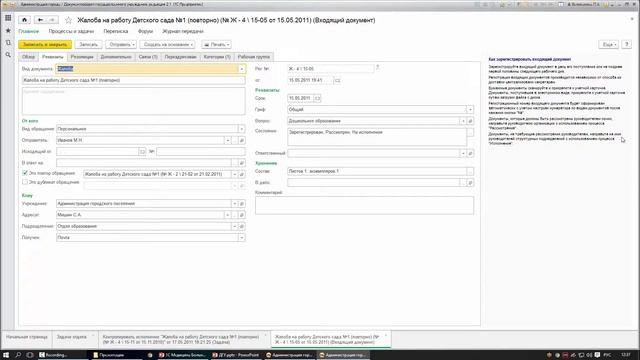Open Адресат Мишин С.А. card icon
Screen dimensions: 640x360
[x=242, y=215]
